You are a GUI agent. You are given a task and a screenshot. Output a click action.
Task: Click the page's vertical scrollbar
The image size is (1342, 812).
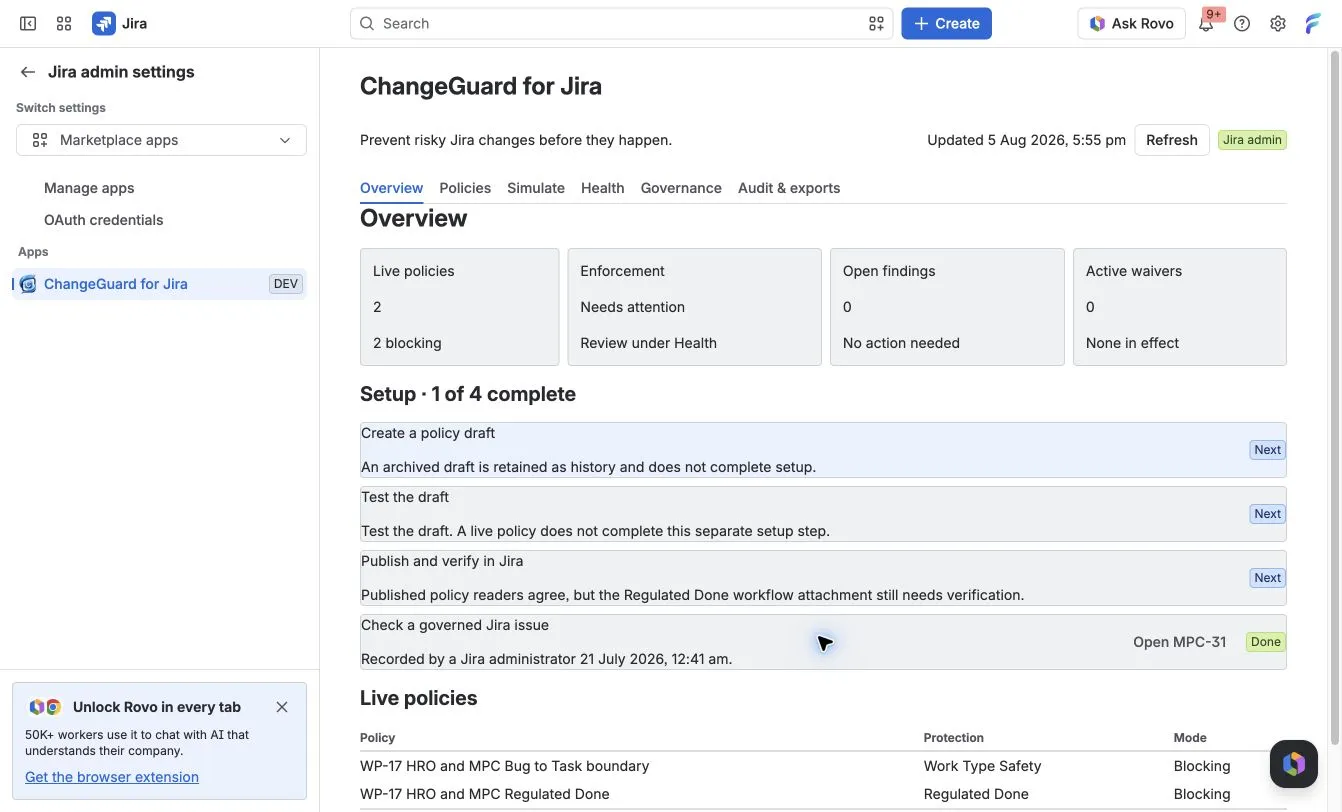coord(1334,400)
